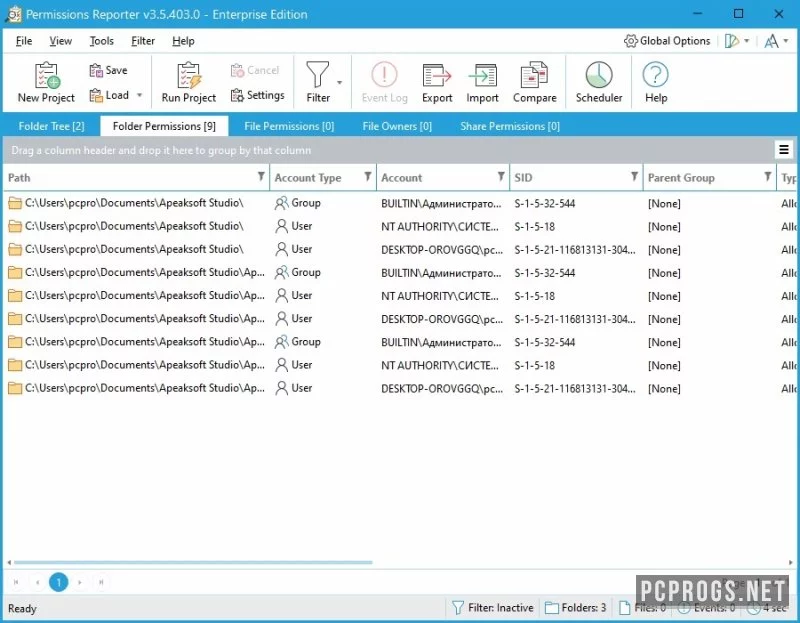
Task: Go to page 1
Action: [x=59, y=582]
